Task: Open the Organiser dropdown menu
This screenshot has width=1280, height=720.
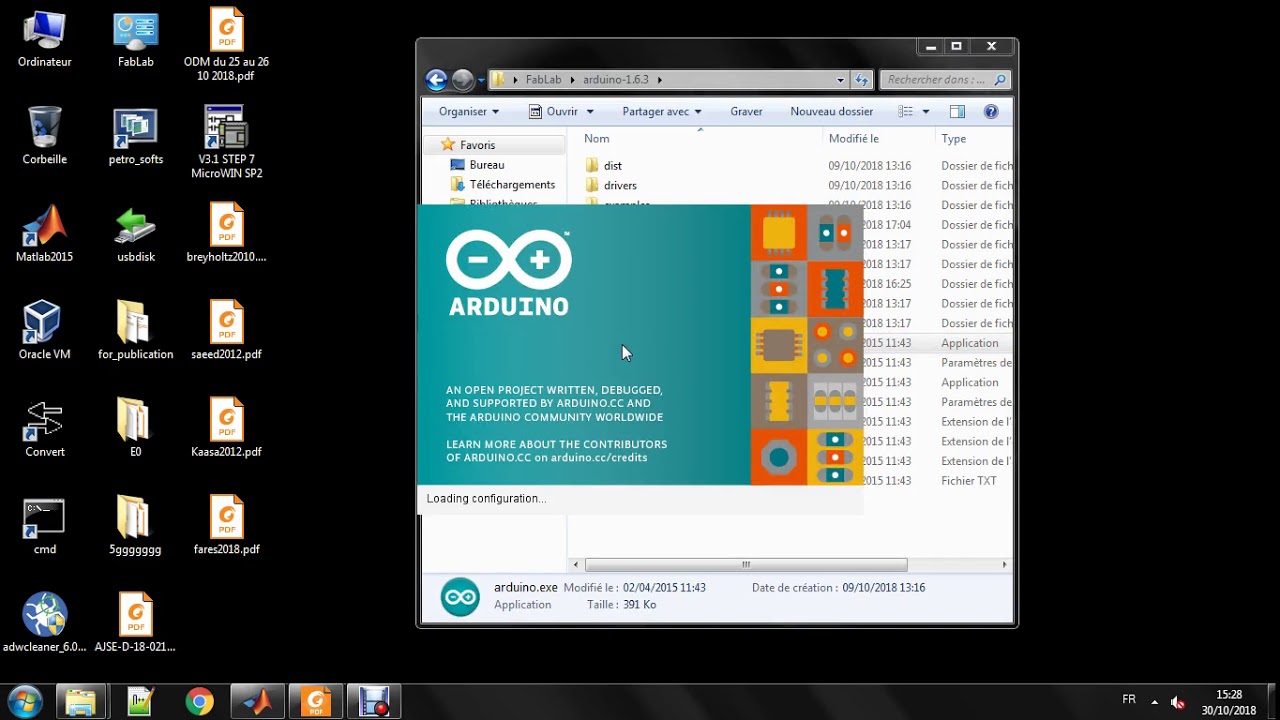Action: [x=468, y=112]
